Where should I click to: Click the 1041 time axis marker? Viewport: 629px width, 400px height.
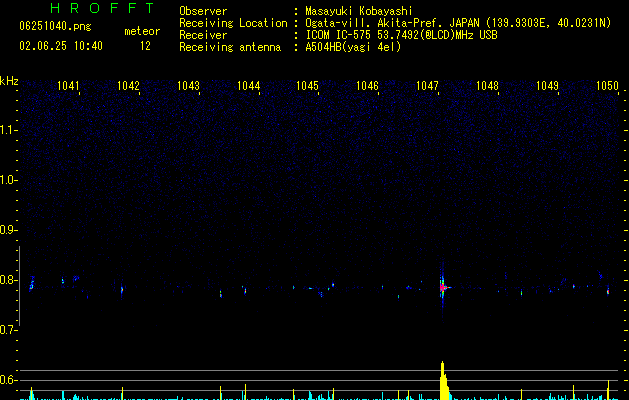69,86
